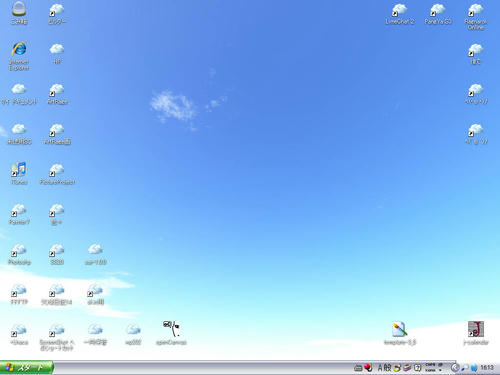This screenshot has height=375, width=500.
Task: Open the ScreenShot shortcut icon
Action: tap(57, 329)
